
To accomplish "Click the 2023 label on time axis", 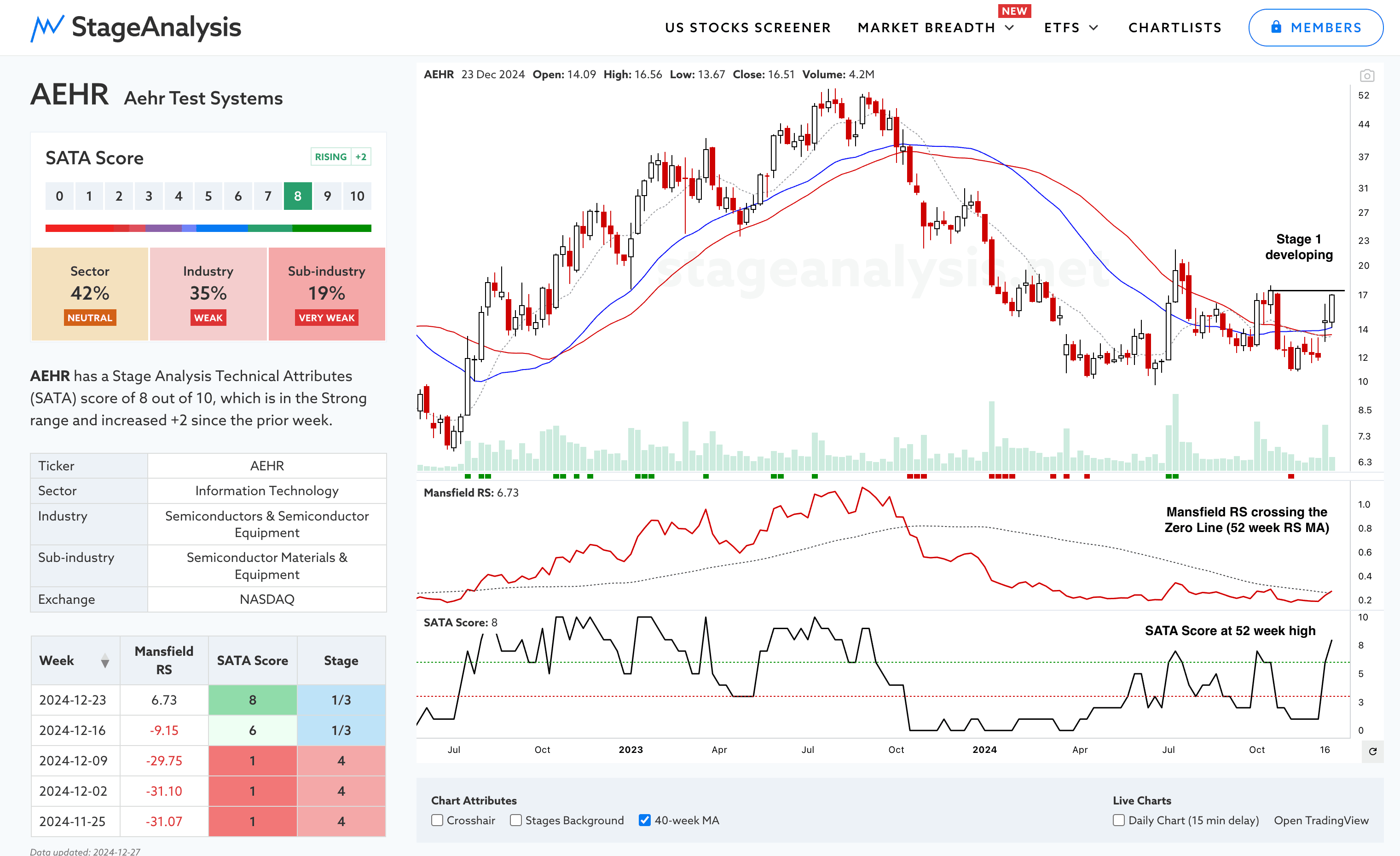I will pos(631,749).
